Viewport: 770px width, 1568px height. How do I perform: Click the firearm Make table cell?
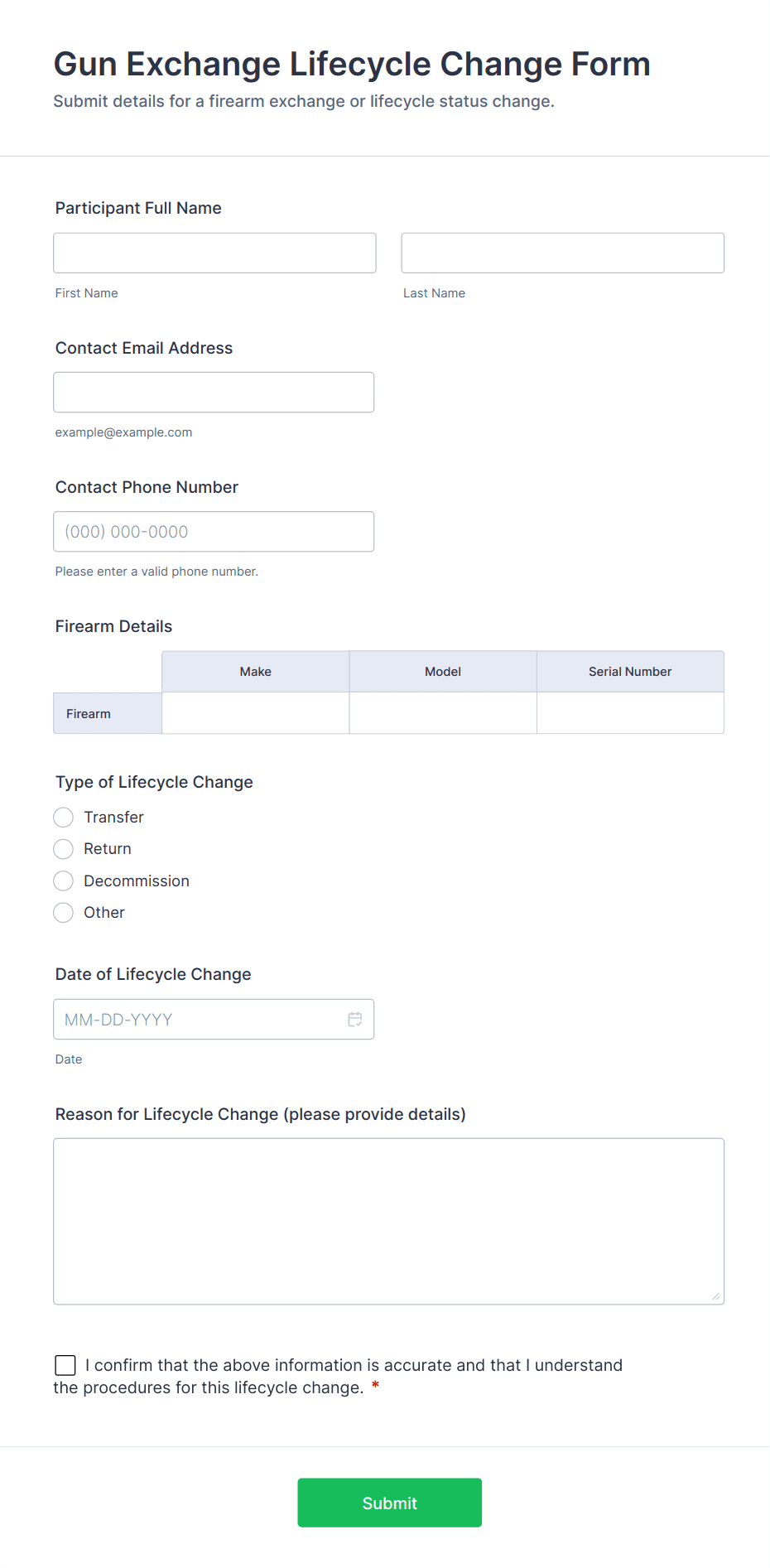(256, 713)
